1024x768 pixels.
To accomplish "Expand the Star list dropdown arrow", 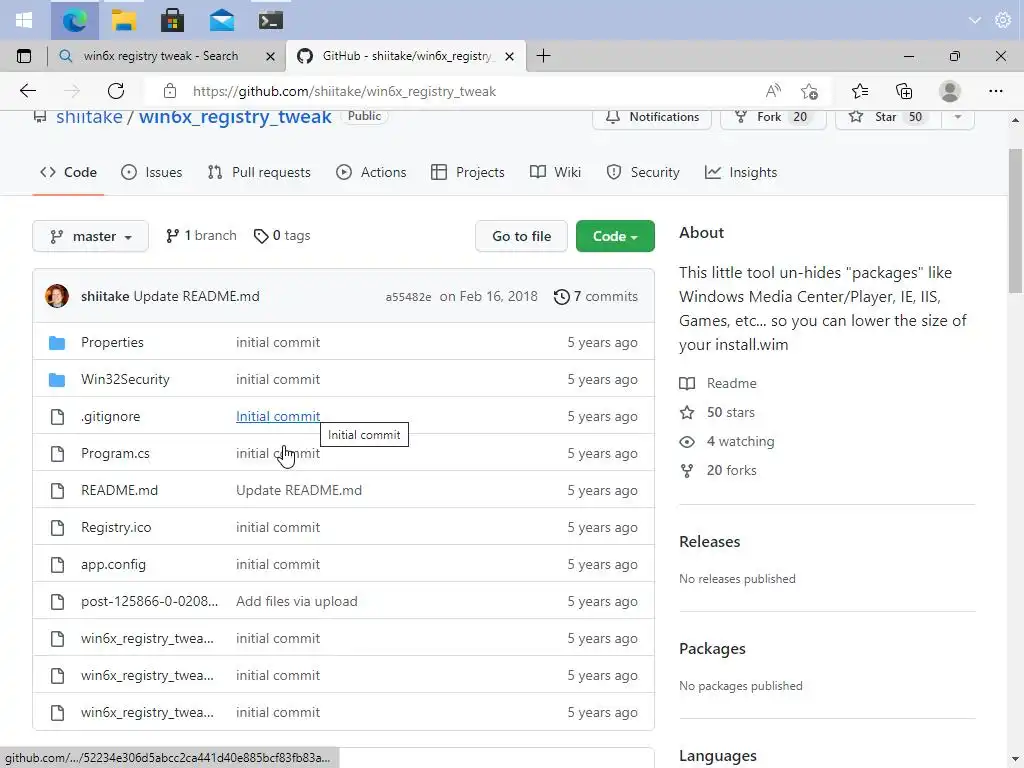I will (x=957, y=117).
